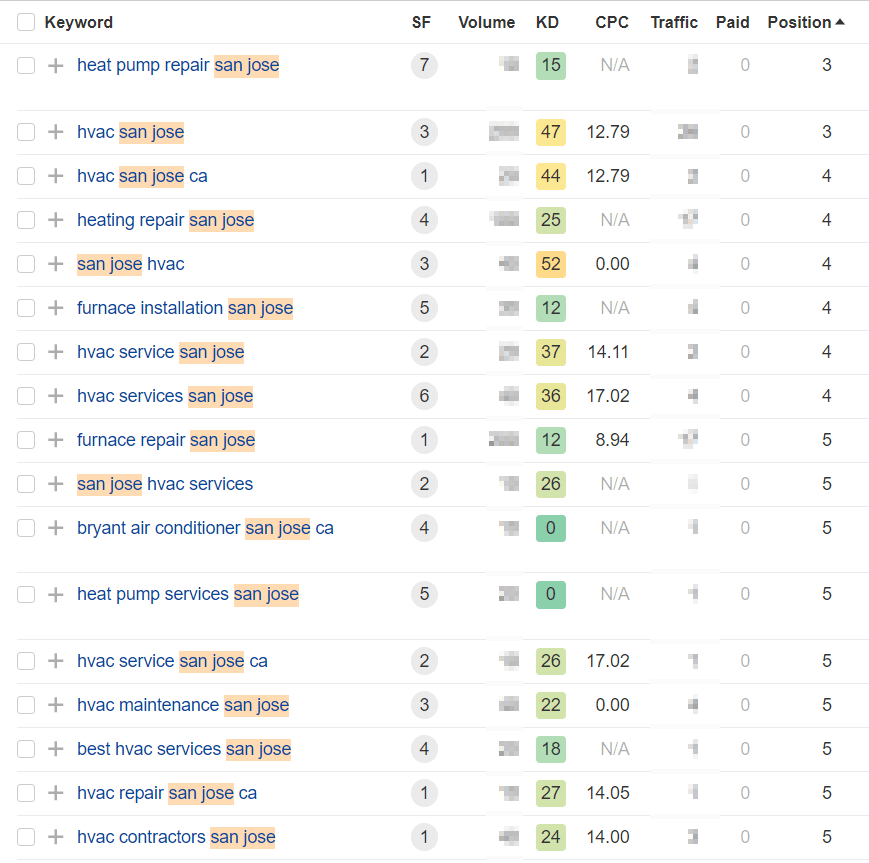Check the checkbox for "furnace repair san jose"
Viewport: 869px width, 863px height.
point(25,440)
